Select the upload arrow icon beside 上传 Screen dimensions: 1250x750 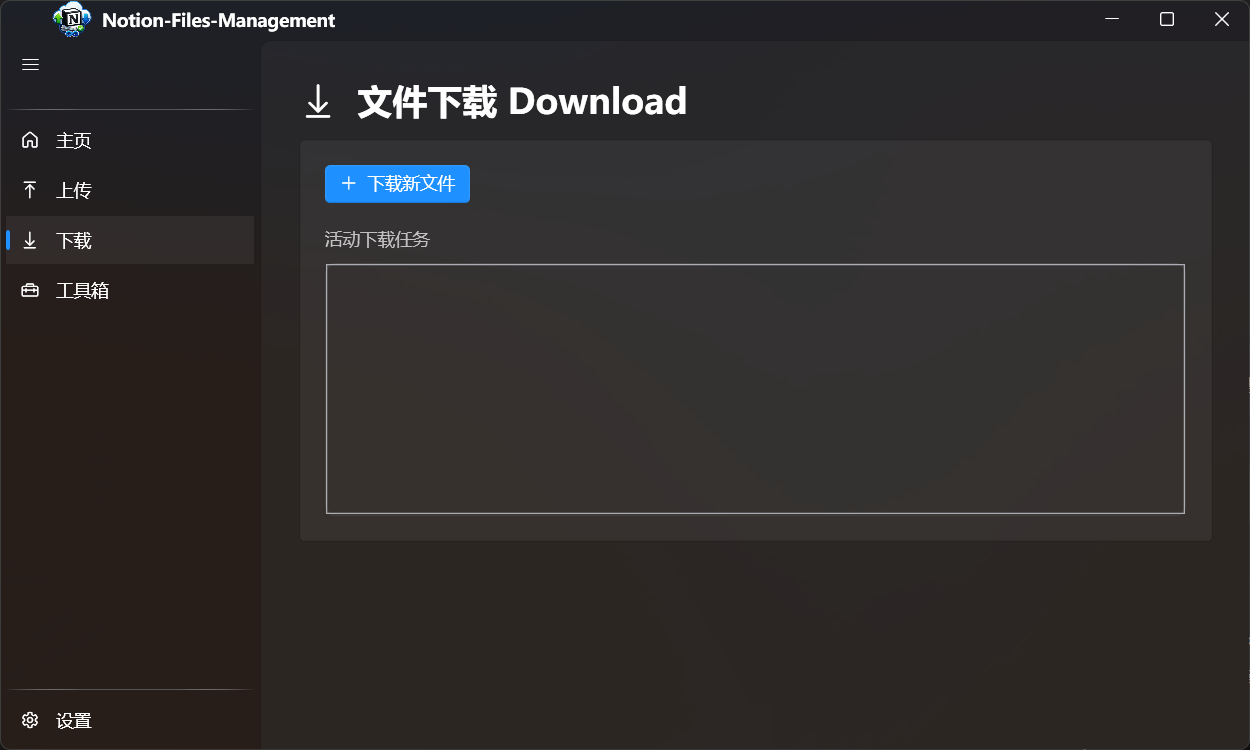point(30,190)
